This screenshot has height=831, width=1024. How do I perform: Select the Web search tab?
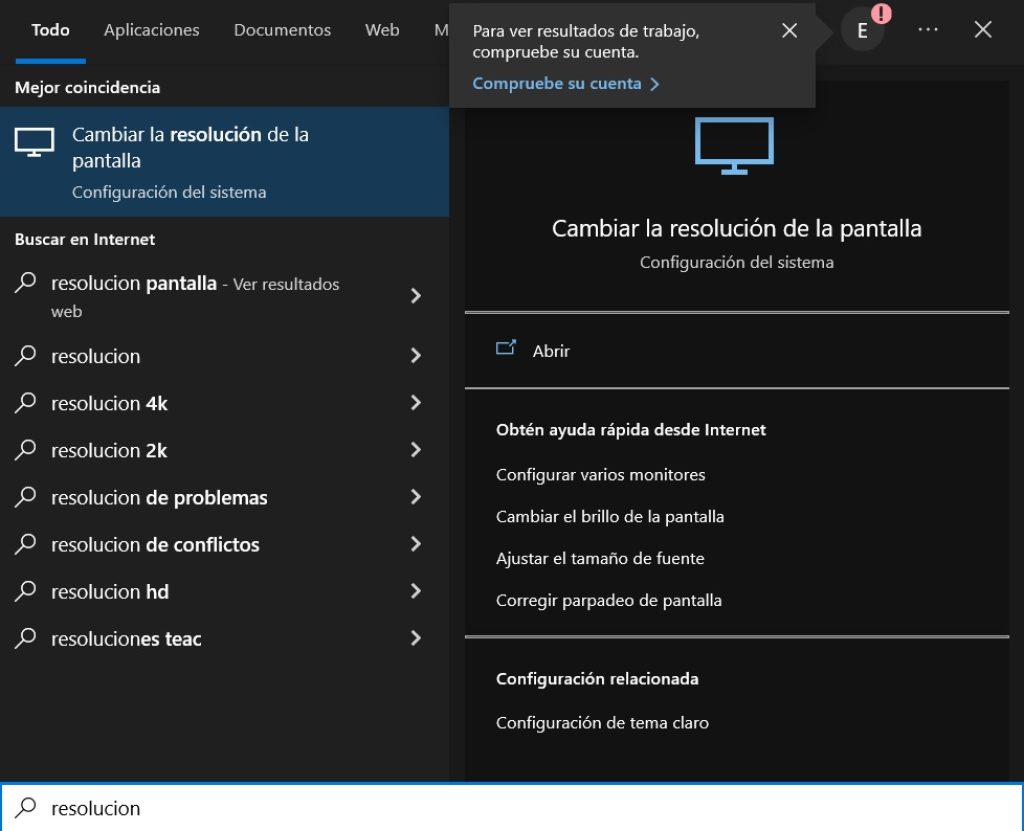(382, 30)
